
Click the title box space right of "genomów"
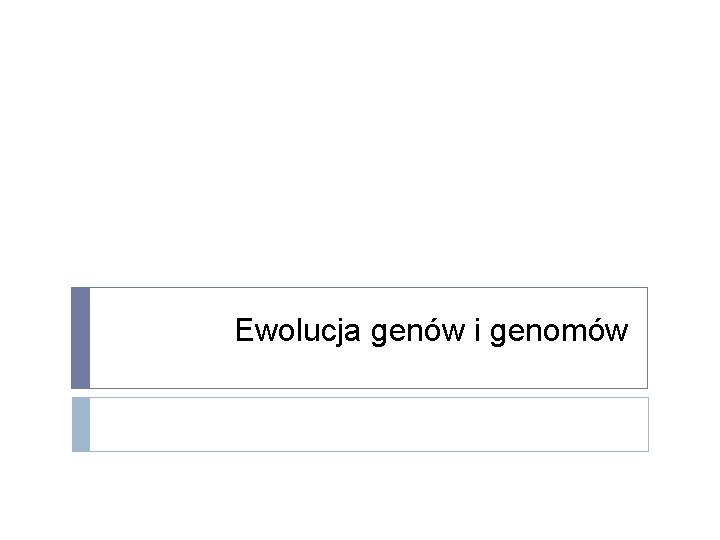(x=638, y=332)
